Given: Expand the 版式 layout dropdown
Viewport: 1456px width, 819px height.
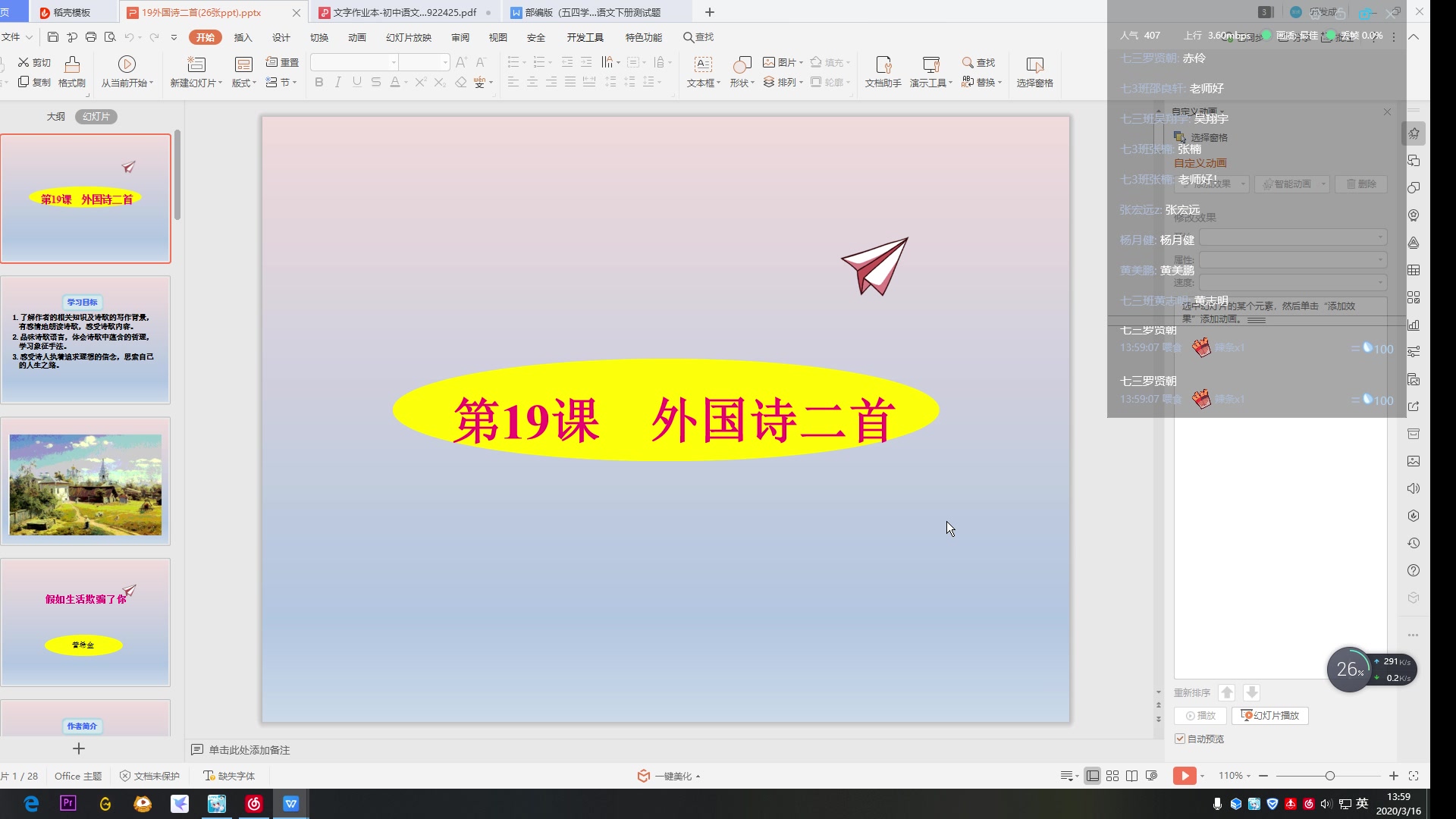Looking at the screenshot, I should [244, 83].
